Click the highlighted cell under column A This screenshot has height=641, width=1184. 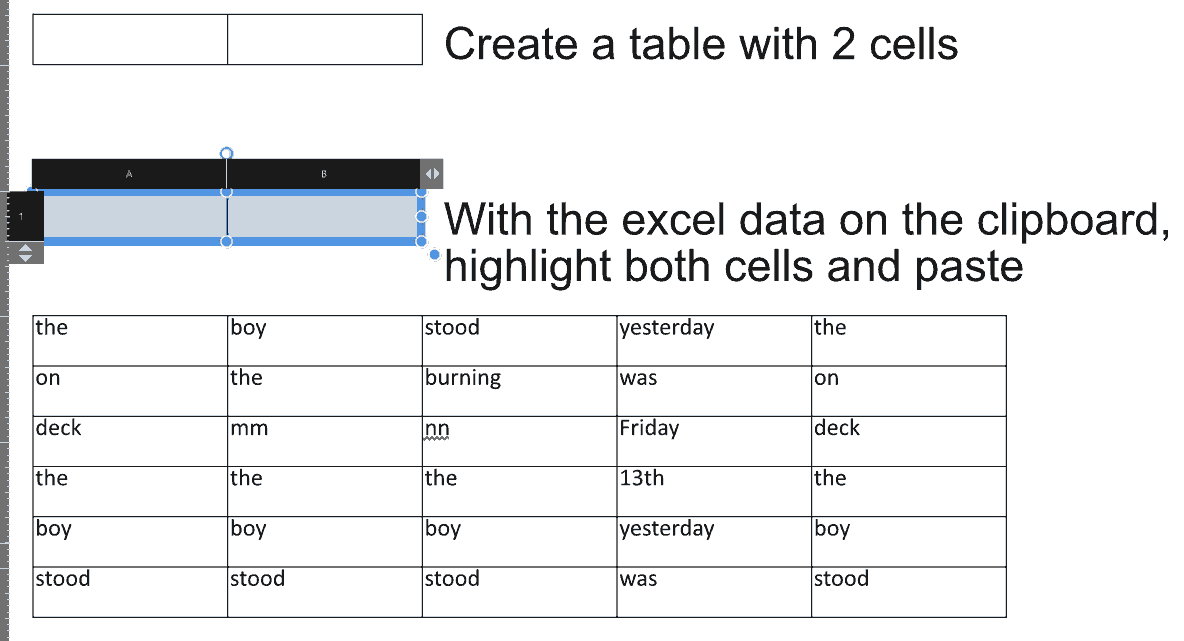pyautogui.click(x=135, y=217)
